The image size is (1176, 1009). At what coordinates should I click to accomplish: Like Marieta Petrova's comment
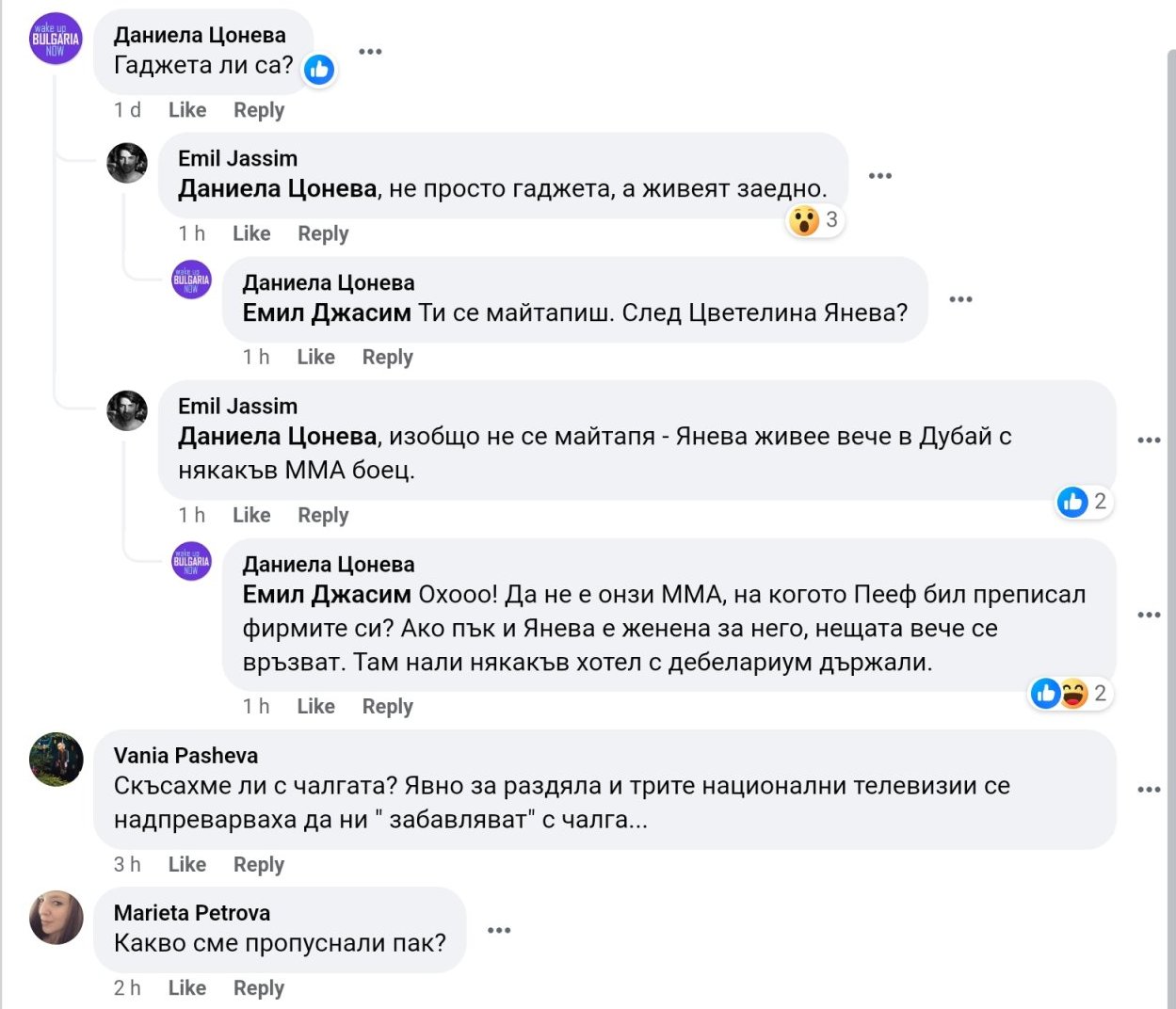coord(187,987)
